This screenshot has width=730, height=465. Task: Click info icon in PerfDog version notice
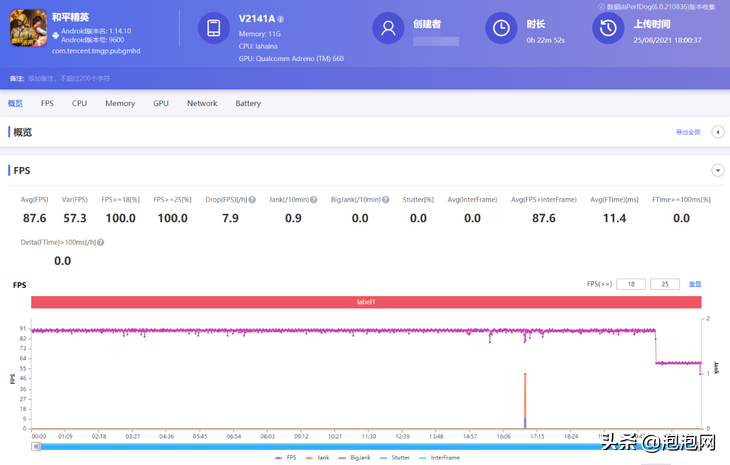601,7
